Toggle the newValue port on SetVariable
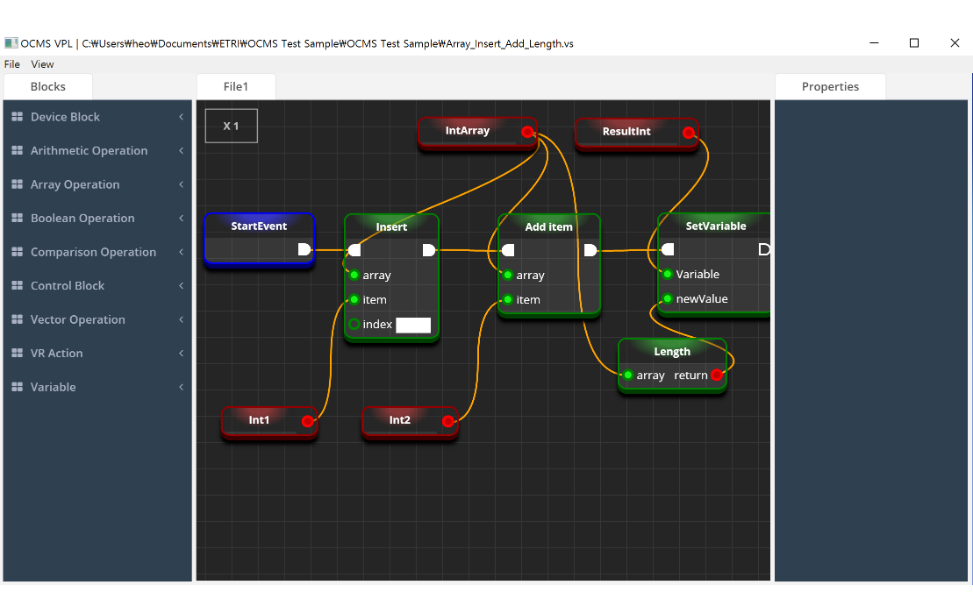Viewport: 973px width, 615px height. coord(667,298)
